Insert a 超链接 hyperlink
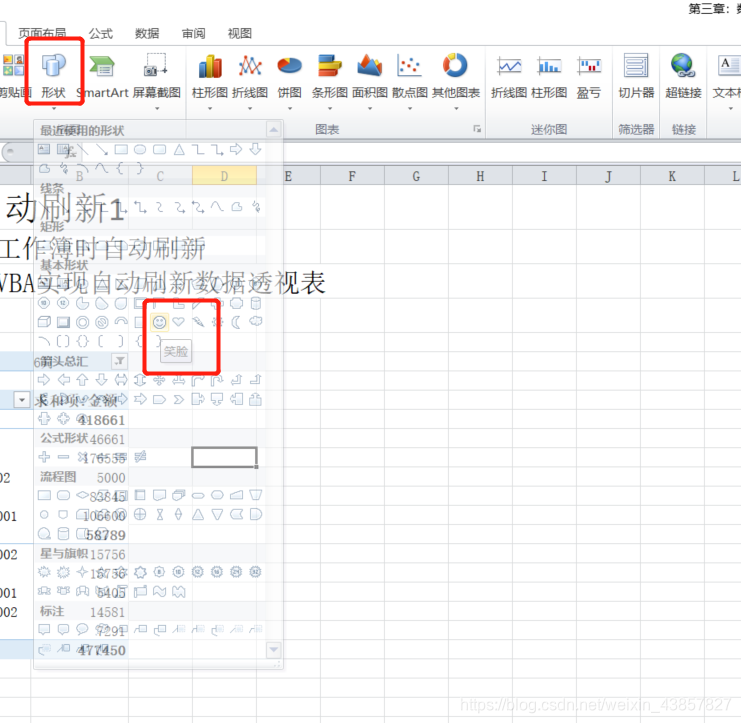Viewport: 741px width, 723px height. (x=683, y=76)
